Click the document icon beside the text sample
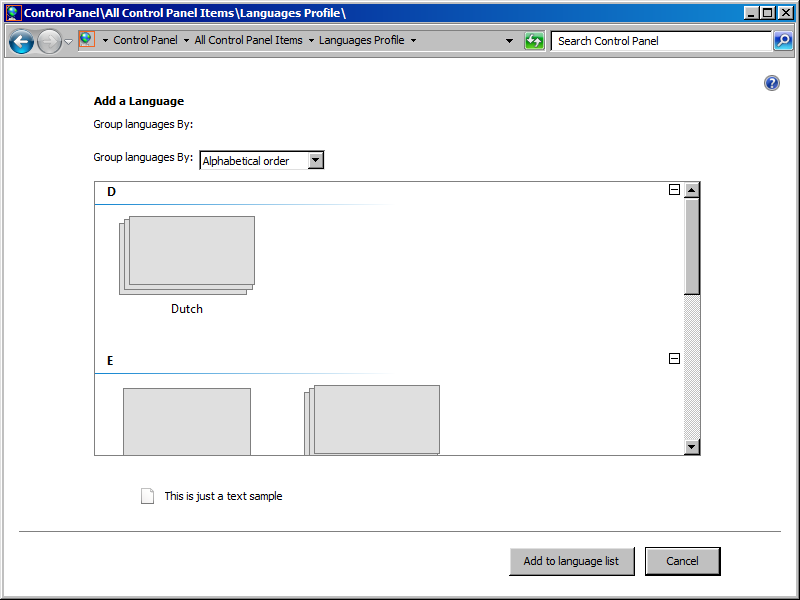The height and width of the screenshot is (600, 800). [146, 495]
